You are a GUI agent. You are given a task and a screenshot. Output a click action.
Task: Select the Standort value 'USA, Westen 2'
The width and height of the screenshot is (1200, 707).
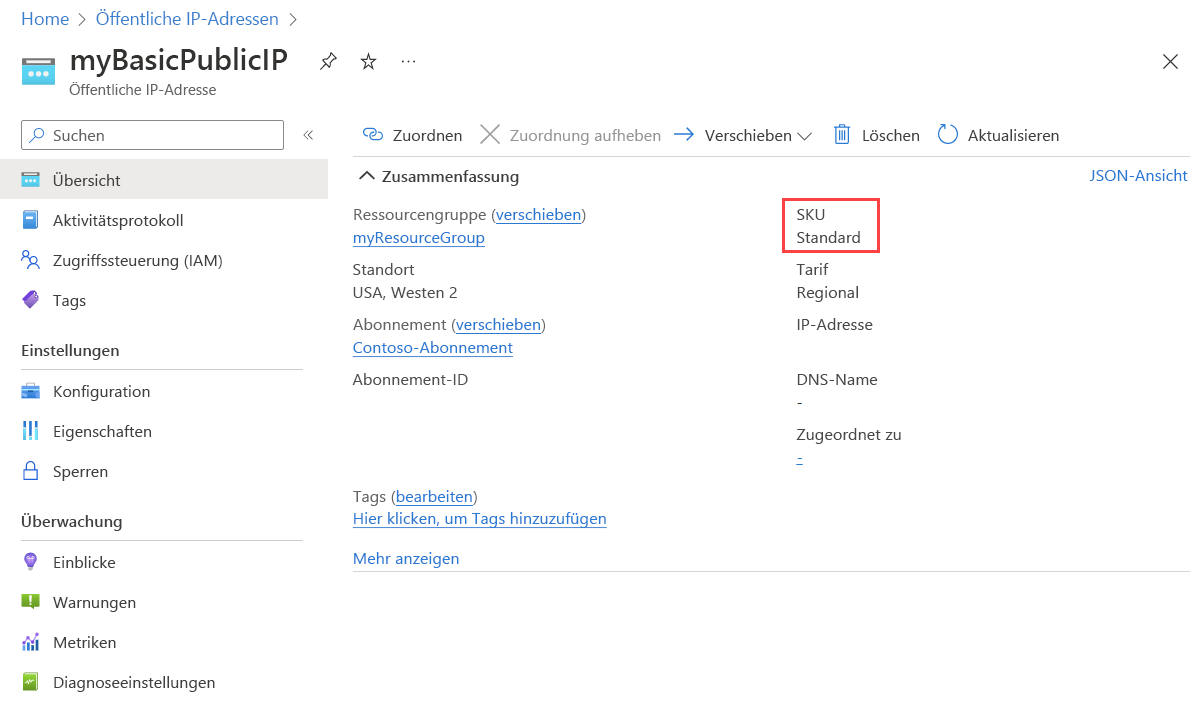pyautogui.click(x=405, y=293)
